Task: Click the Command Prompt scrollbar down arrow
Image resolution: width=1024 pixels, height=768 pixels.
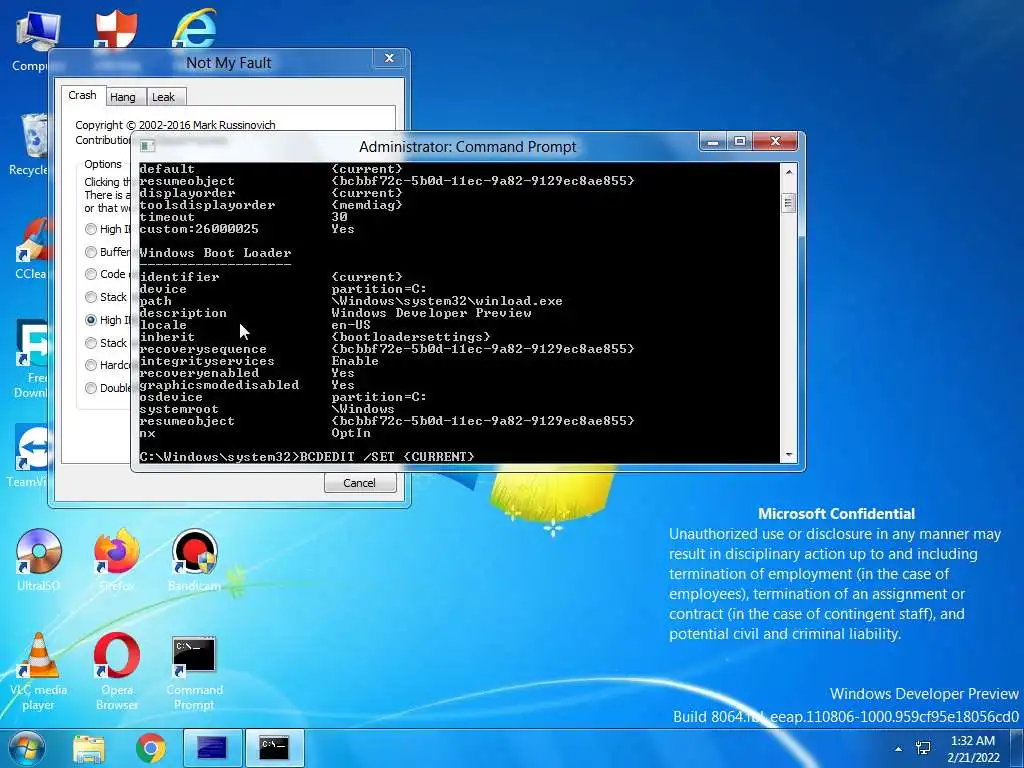Action: 789,455
